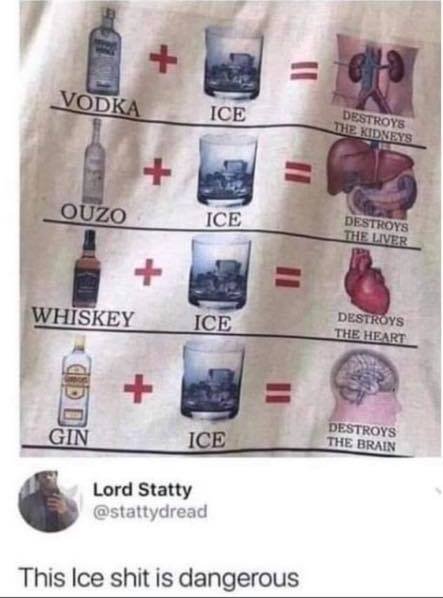Click the OUZO label text
The height and width of the screenshot is (598, 443).
pyautogui.click(x=93, y=214)
